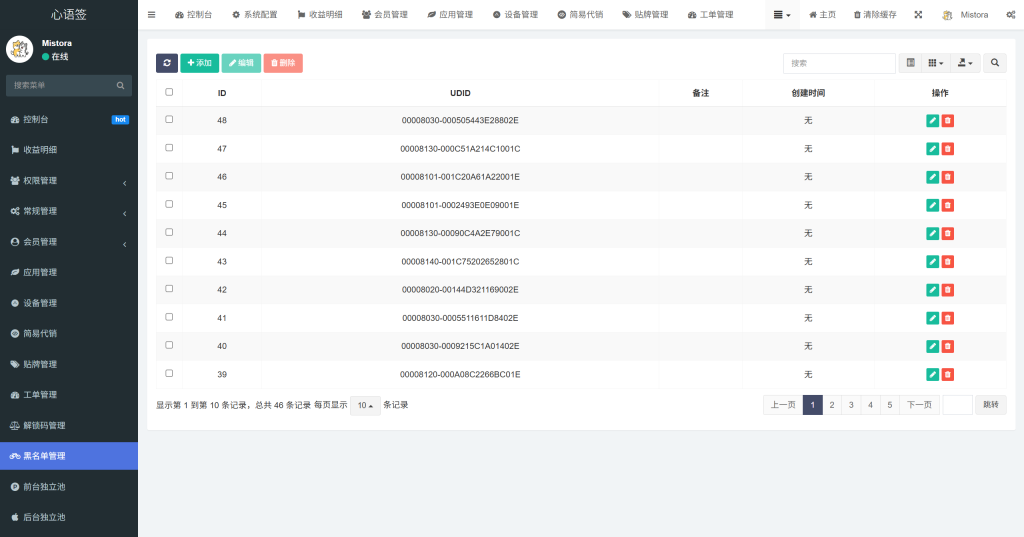Expand 常规管理 in the sidebar

pyautogui.click(x=69, y=212)
